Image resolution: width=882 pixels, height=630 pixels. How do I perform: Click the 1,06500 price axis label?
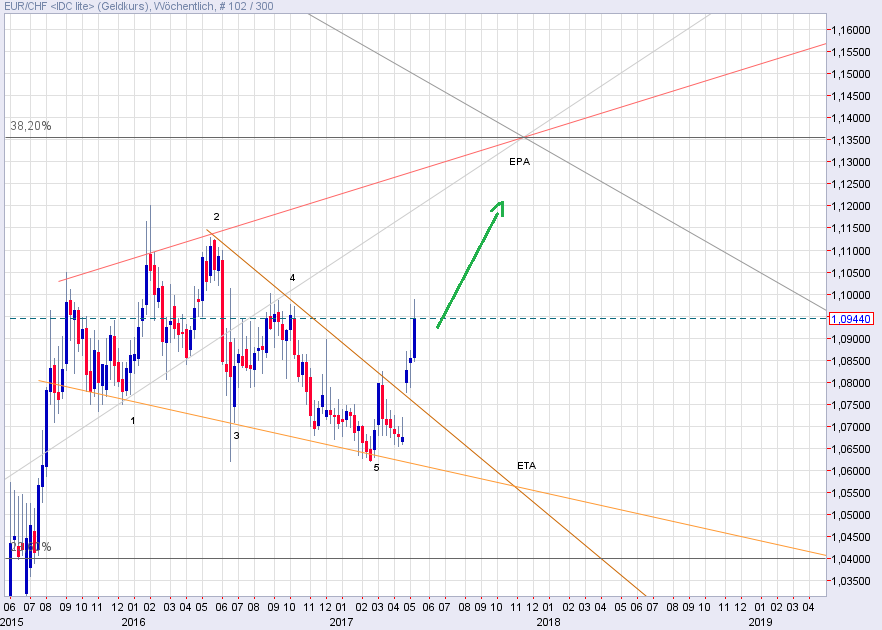pyautogui.click(x=850, y=449)
